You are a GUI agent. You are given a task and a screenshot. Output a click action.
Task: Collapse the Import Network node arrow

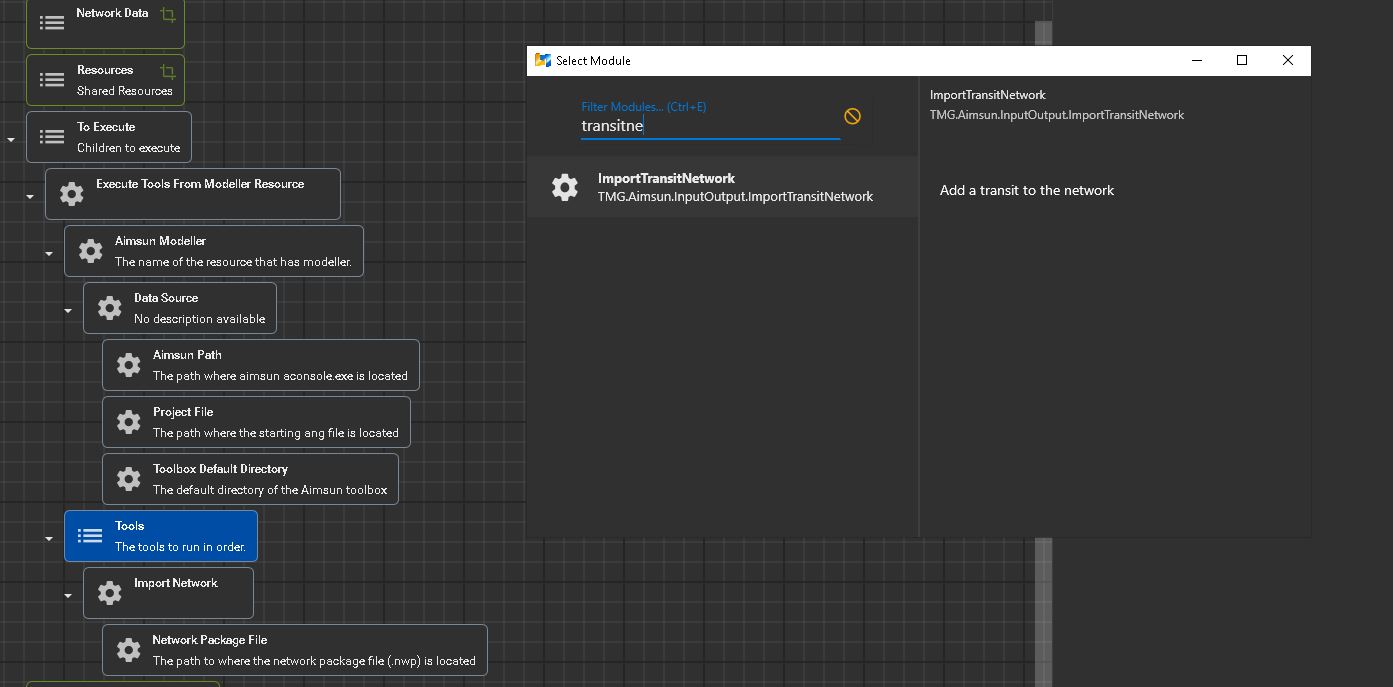click(68, 595)
